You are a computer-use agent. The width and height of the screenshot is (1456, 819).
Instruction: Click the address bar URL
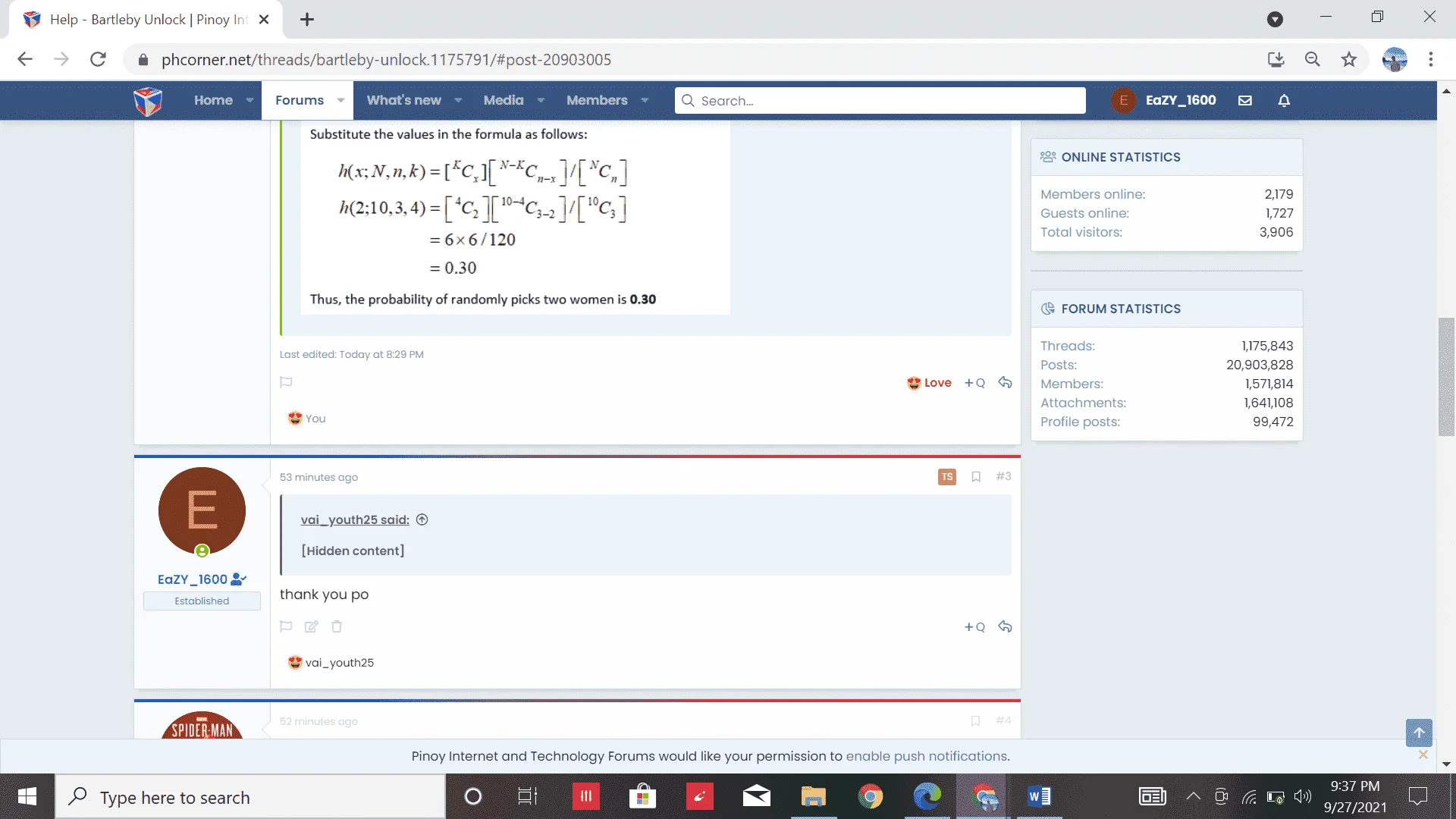coord(386,59)
